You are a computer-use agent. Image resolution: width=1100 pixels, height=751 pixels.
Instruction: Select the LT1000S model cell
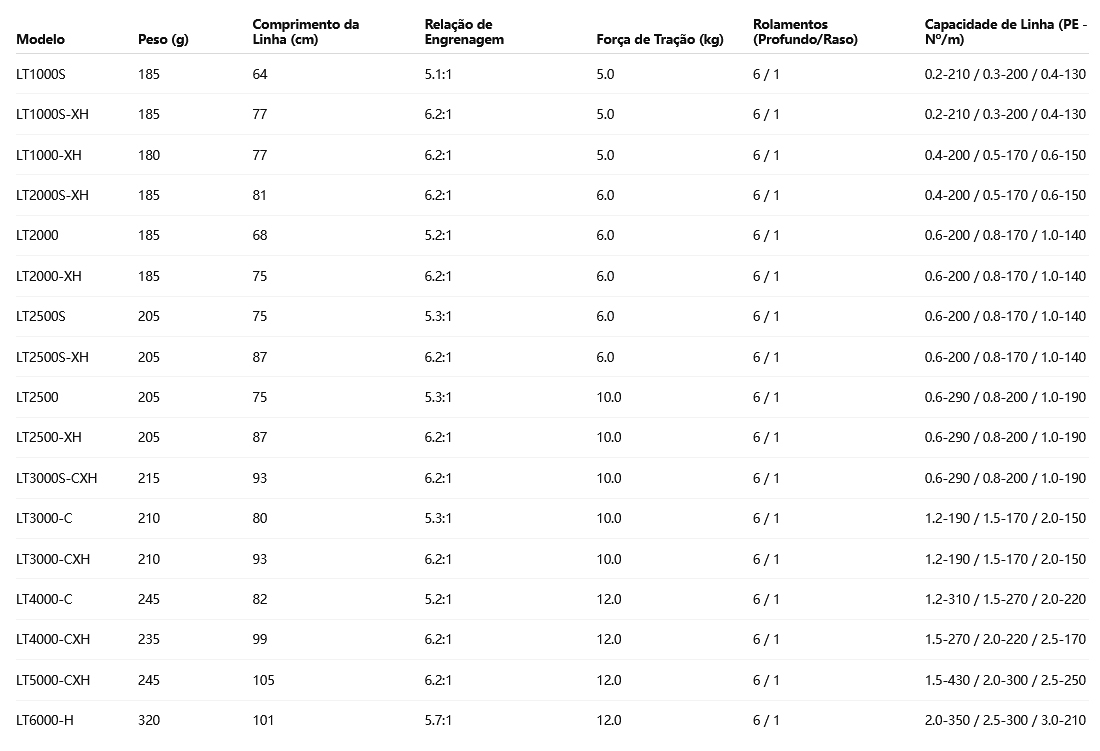41,74
